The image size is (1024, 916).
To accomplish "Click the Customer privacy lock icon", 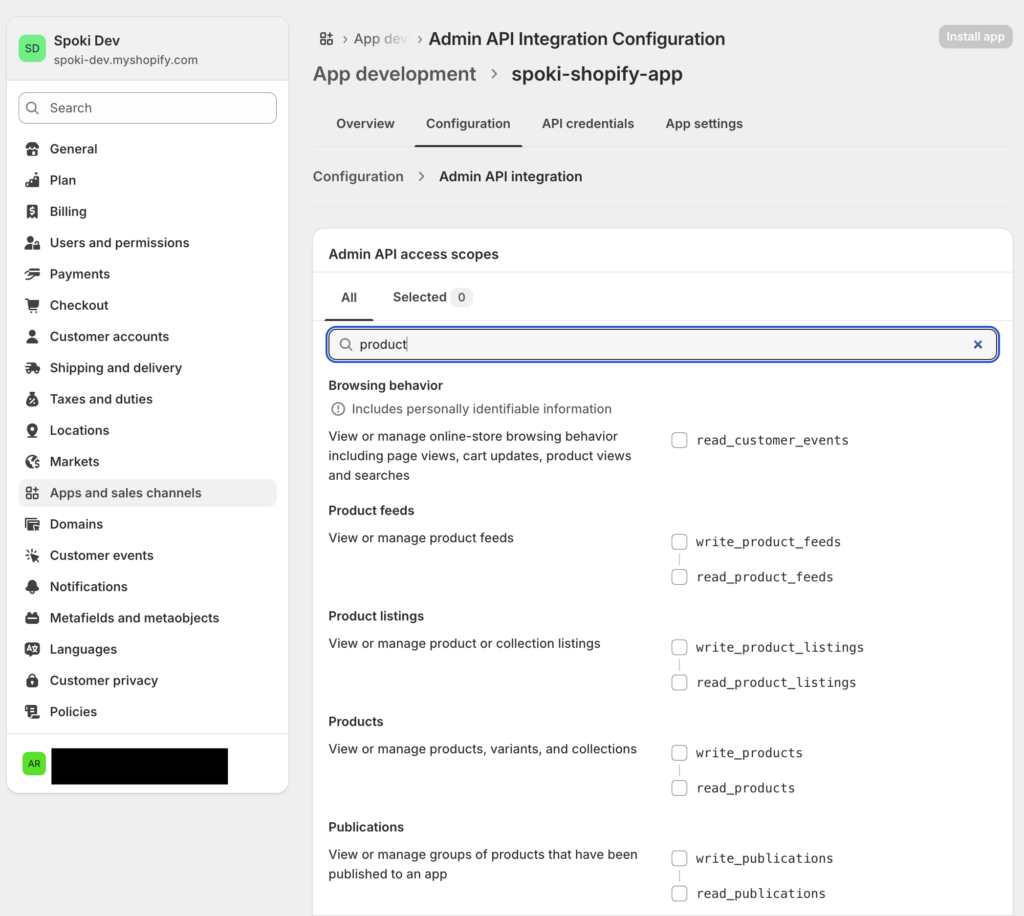I will [x=32, y=681].
